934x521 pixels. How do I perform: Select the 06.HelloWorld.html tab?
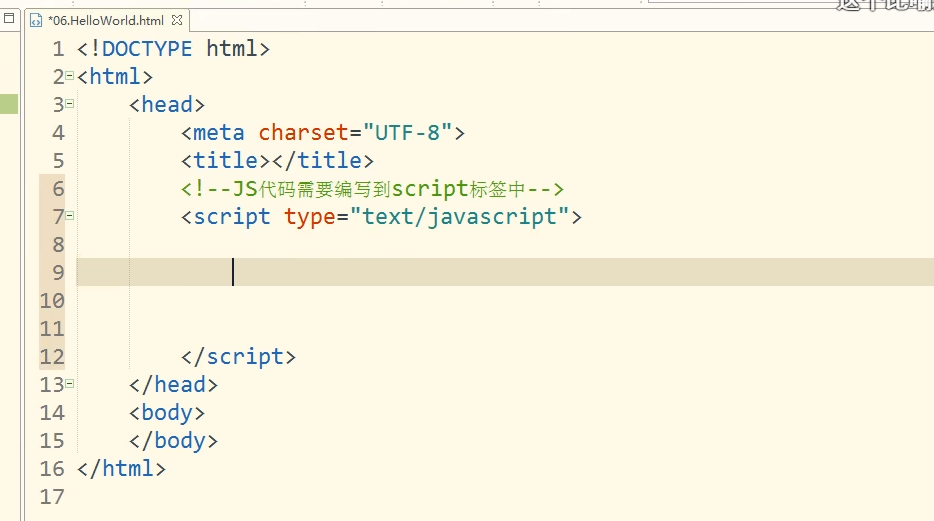click(x=105, y=20)
